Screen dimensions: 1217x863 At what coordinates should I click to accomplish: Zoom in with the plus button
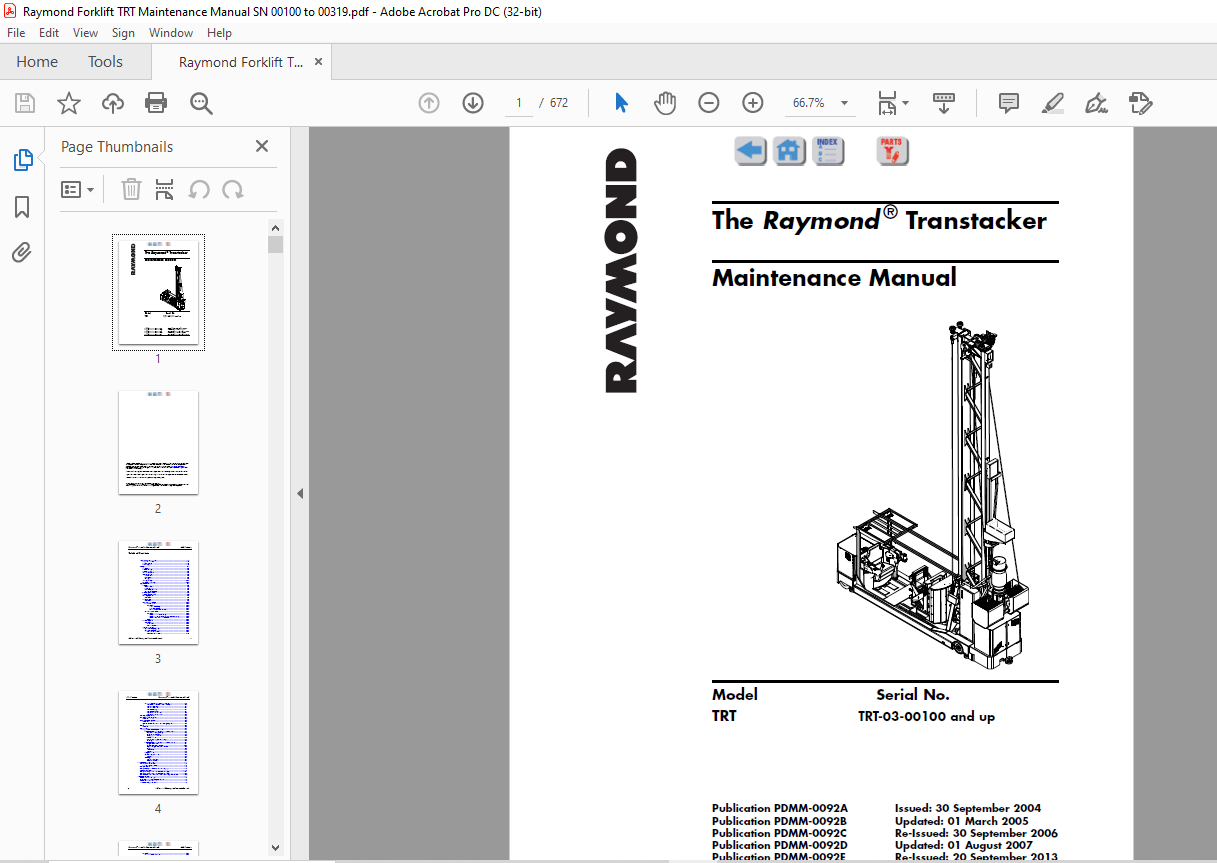tap(753, 103)
